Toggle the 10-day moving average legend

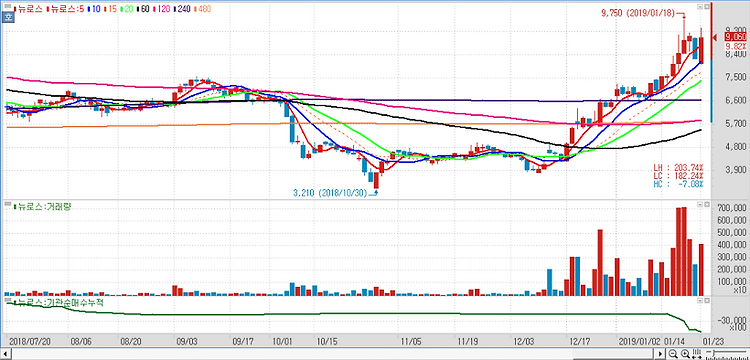pos(94,9)
